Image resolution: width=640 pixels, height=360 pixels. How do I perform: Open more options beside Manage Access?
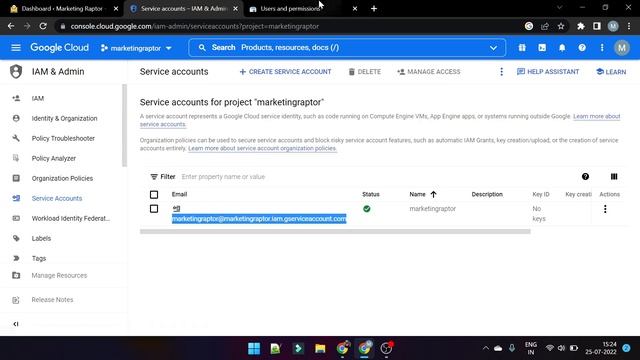[x=501, y=72]
